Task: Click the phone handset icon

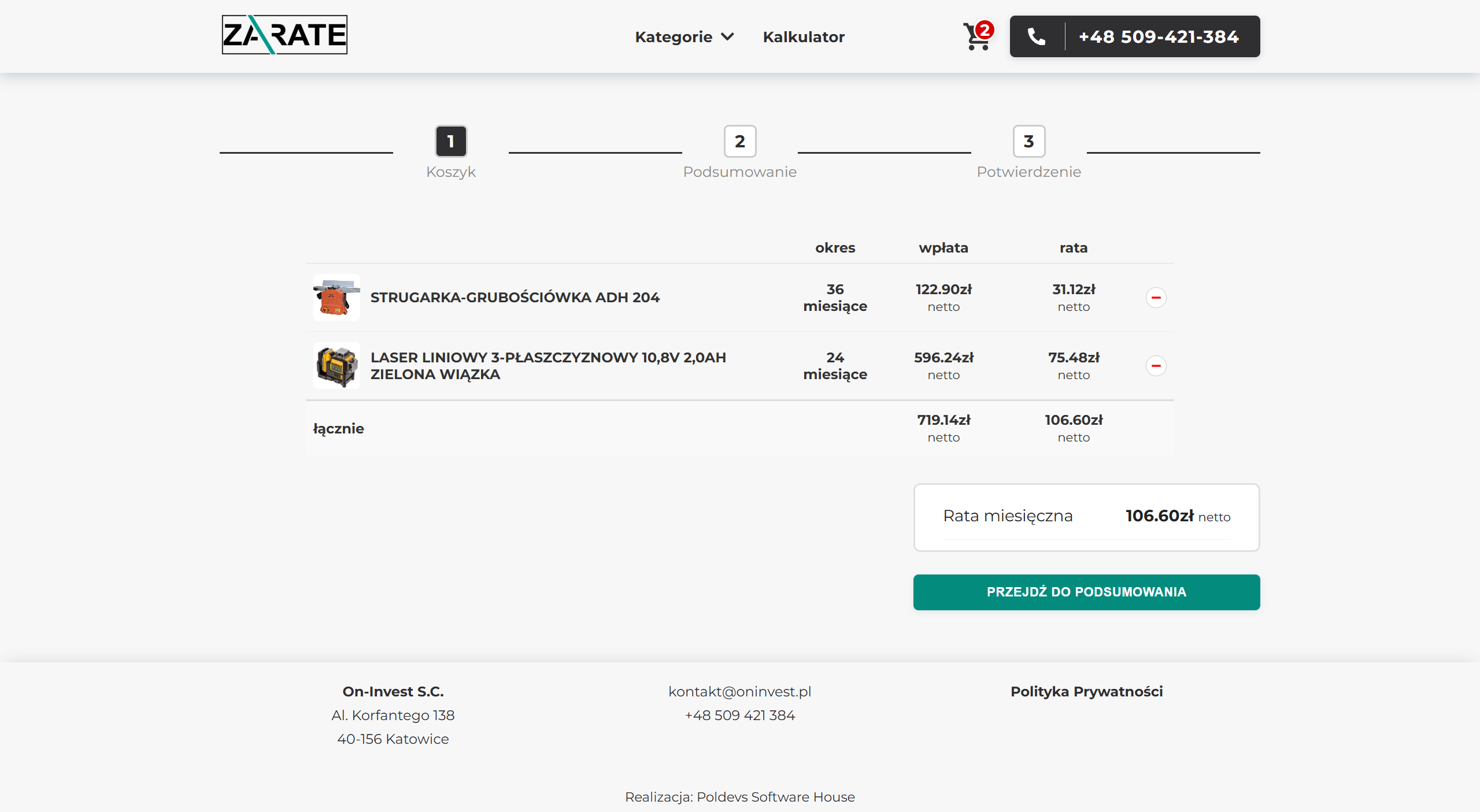Action: coord(1037,36)
